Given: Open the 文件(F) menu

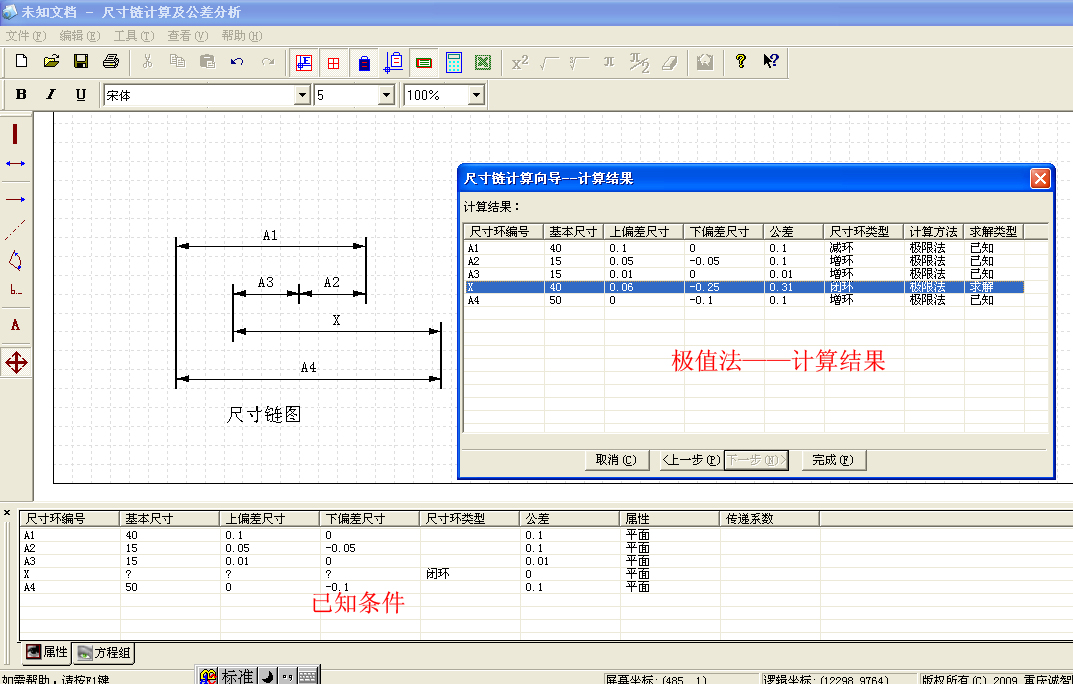Looking at the screenshot, I should point(26,36).
